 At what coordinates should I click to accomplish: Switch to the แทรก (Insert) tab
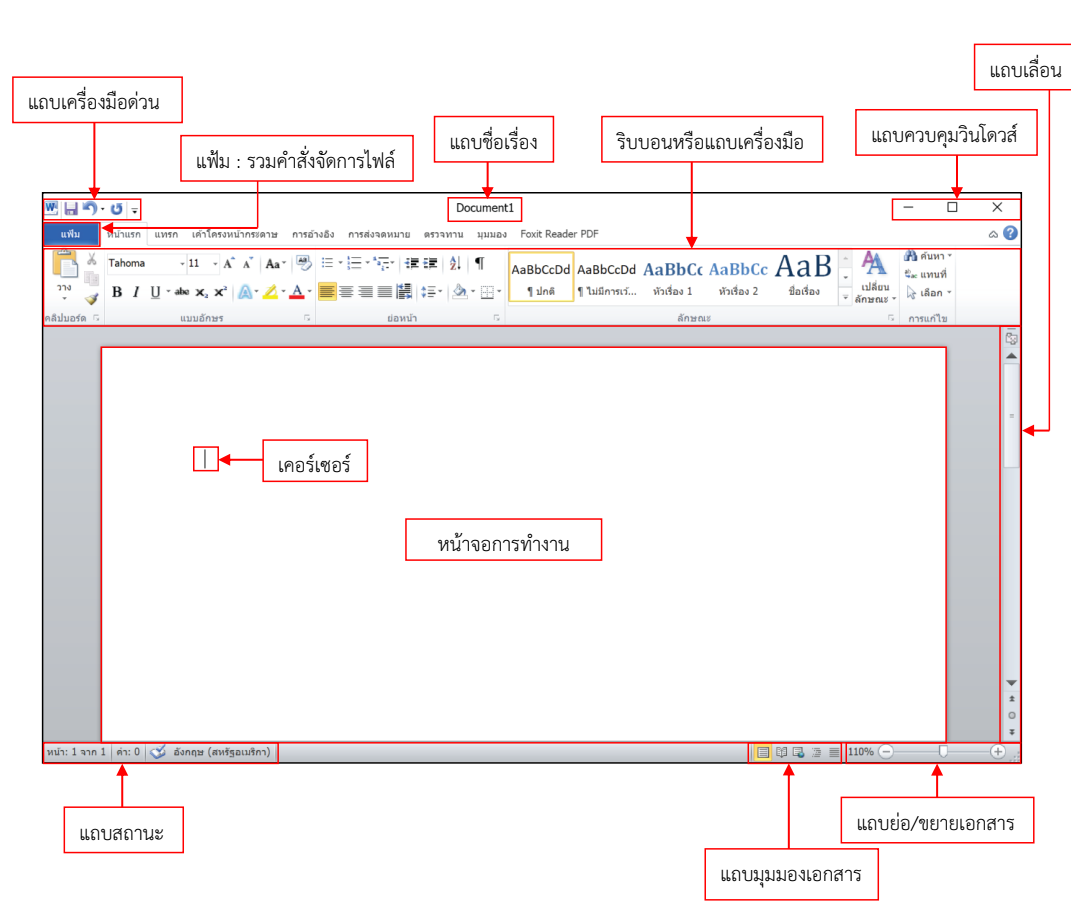coord(166,234)
